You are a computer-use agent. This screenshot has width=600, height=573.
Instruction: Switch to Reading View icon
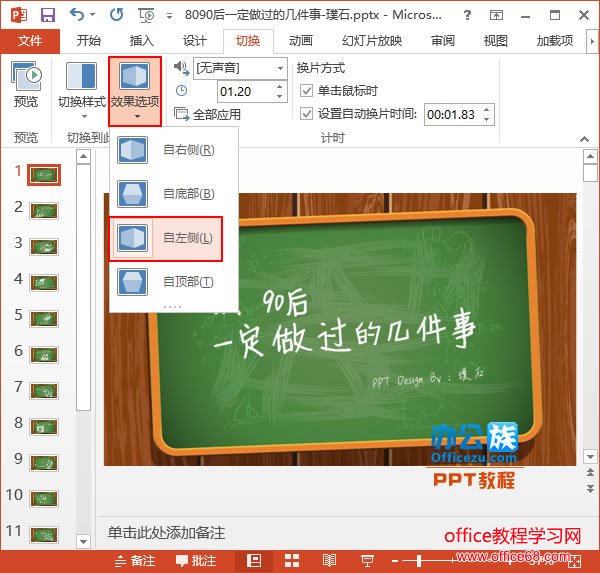[329, 561]
